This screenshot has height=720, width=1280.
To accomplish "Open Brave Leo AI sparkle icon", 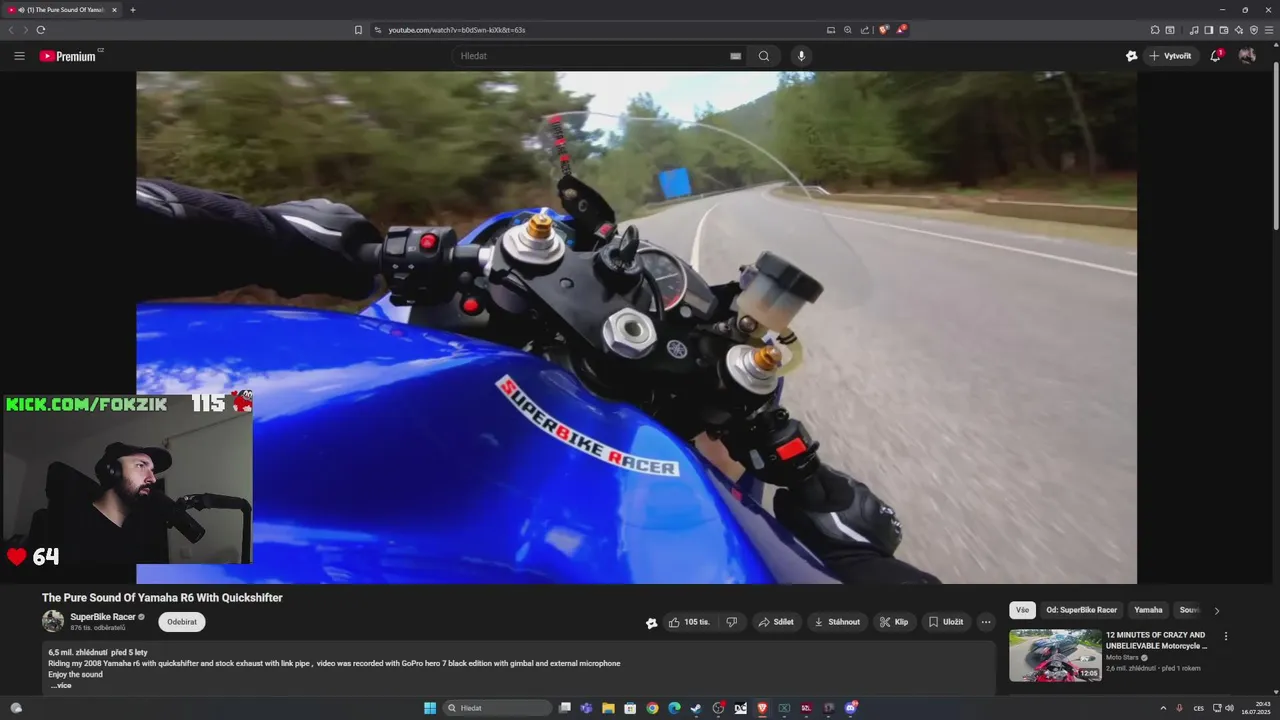I will point(1239,30).
